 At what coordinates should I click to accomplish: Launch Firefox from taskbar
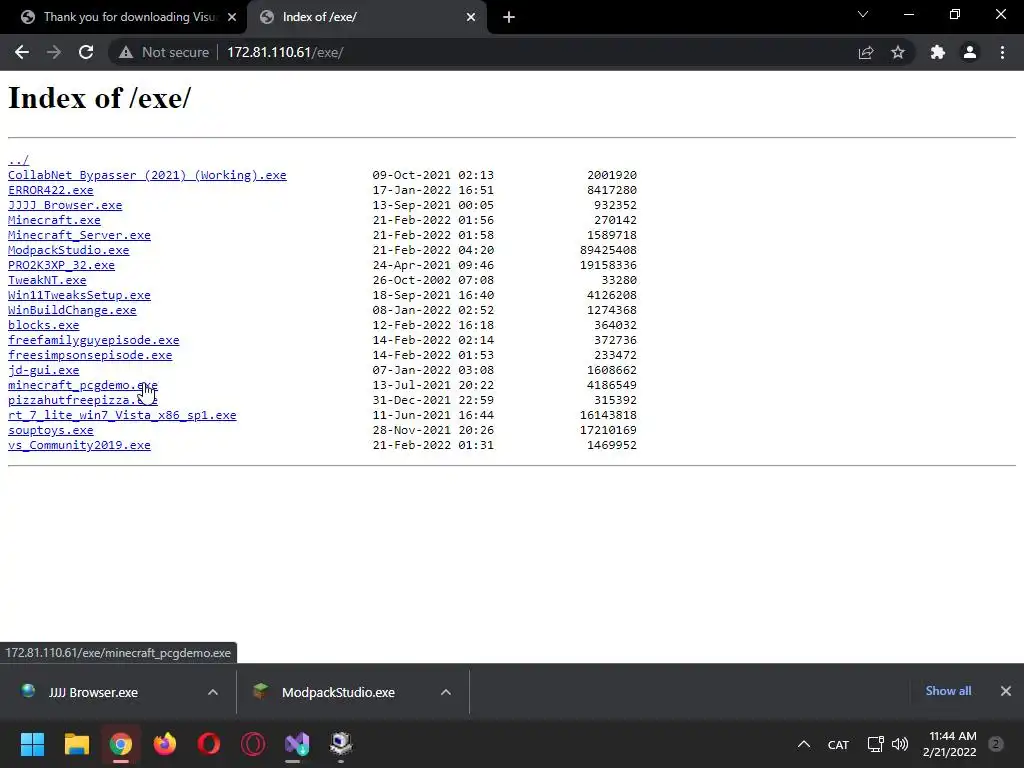[165, 744]
